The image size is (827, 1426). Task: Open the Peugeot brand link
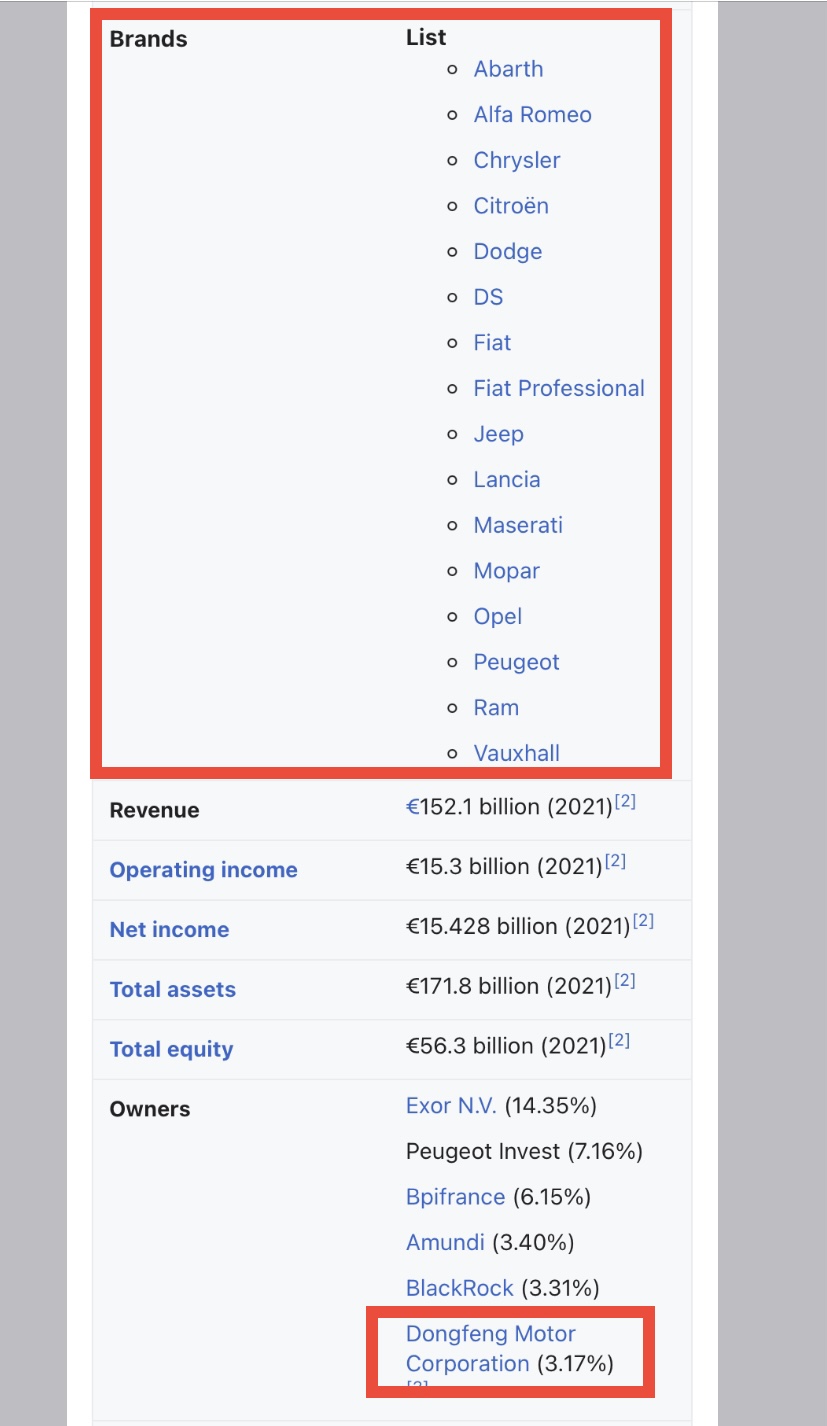(516, 662)
